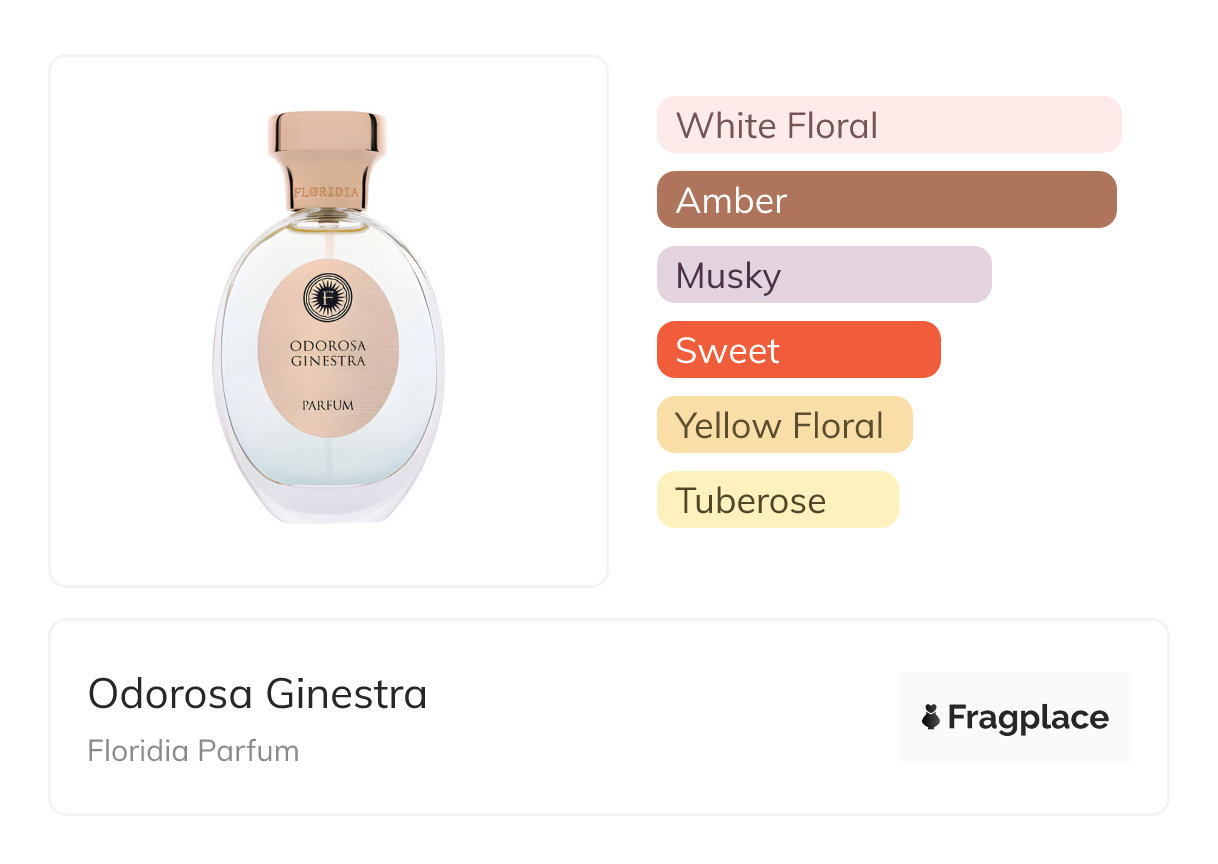This screenshot has width=1218, height=864.
Task: Select the White Floral accord bar
Action: pyautogui.click(x=889, y=125)
